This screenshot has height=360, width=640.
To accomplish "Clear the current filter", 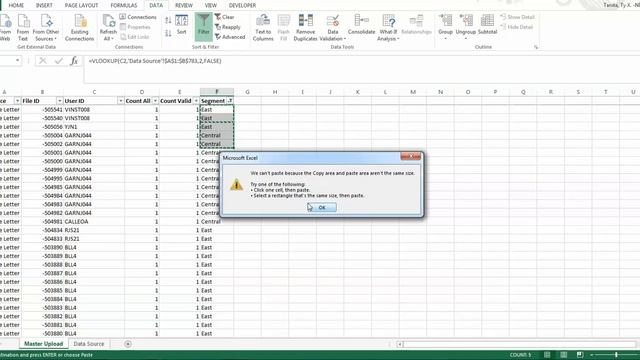I will (224, 17).
